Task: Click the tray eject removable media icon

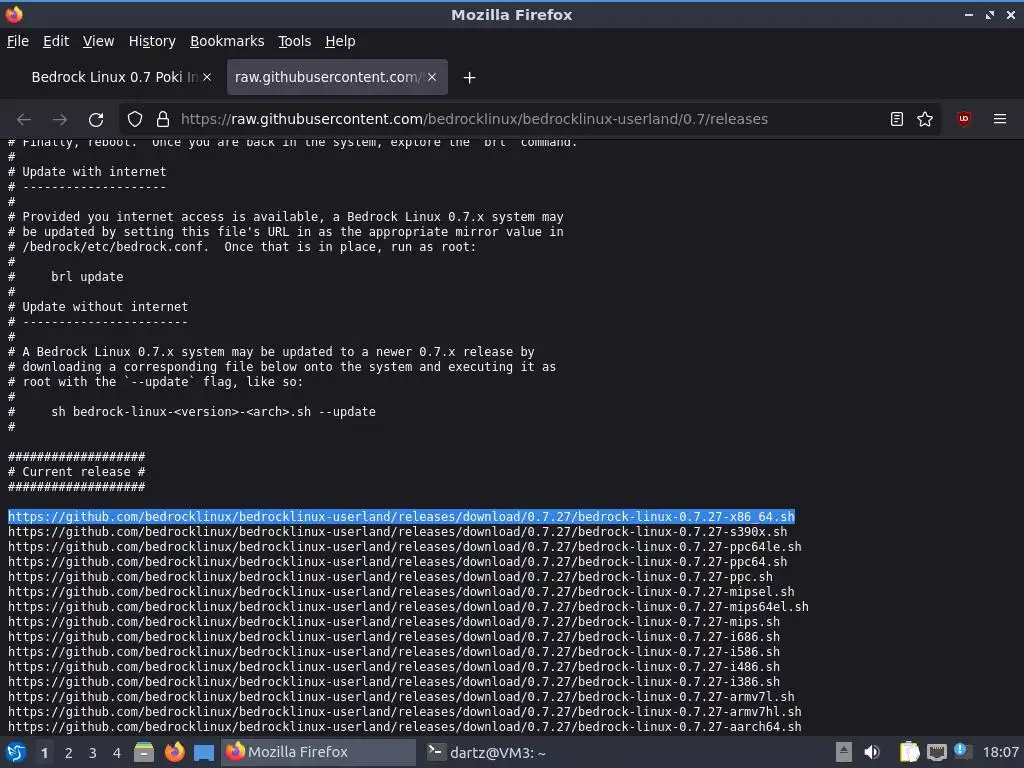Action: pos(844,752)
